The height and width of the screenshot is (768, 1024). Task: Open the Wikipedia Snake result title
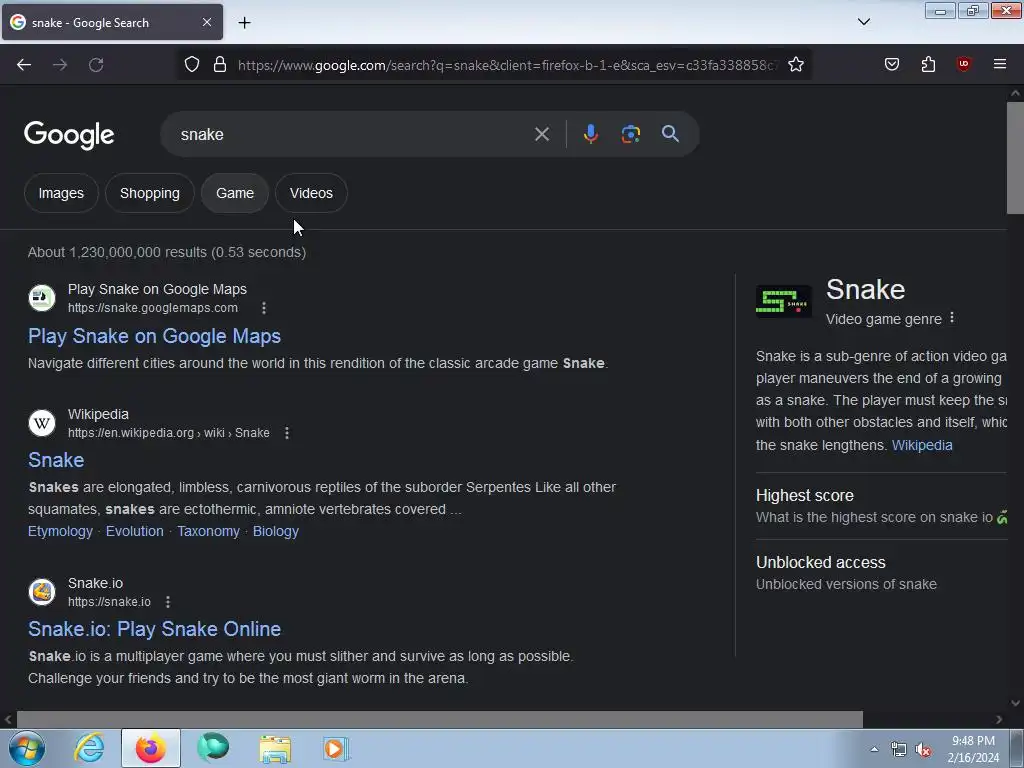coord(56,460)
